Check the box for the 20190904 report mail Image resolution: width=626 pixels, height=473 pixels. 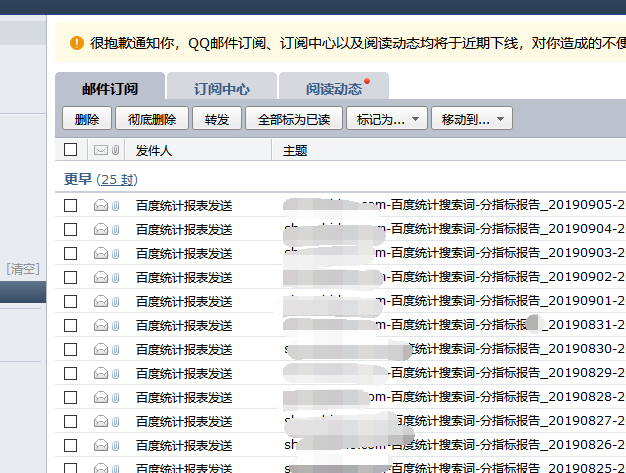pyautogui.click(x=71, y=230)
